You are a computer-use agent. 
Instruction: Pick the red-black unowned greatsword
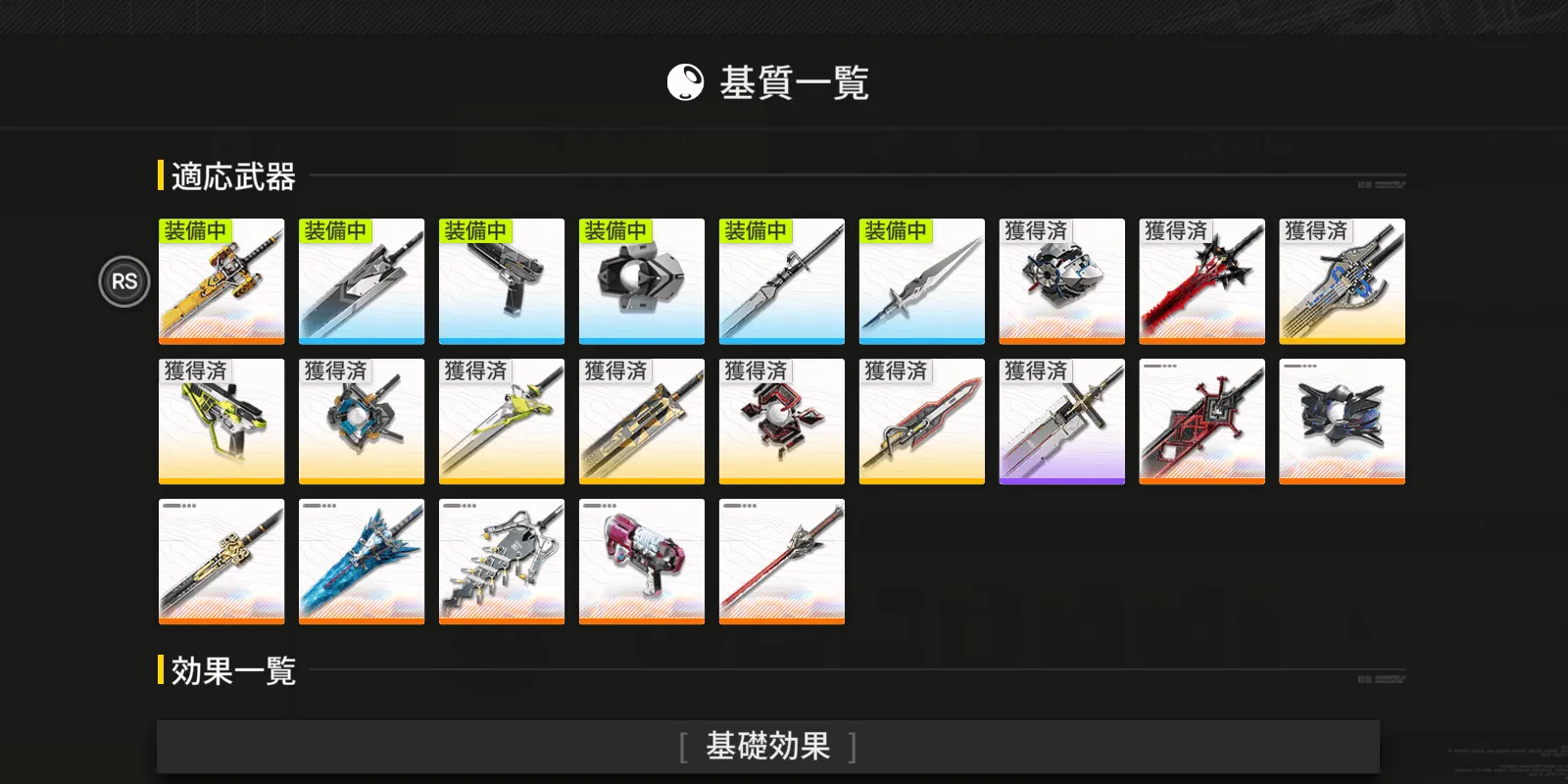[x=1202, y=421]
